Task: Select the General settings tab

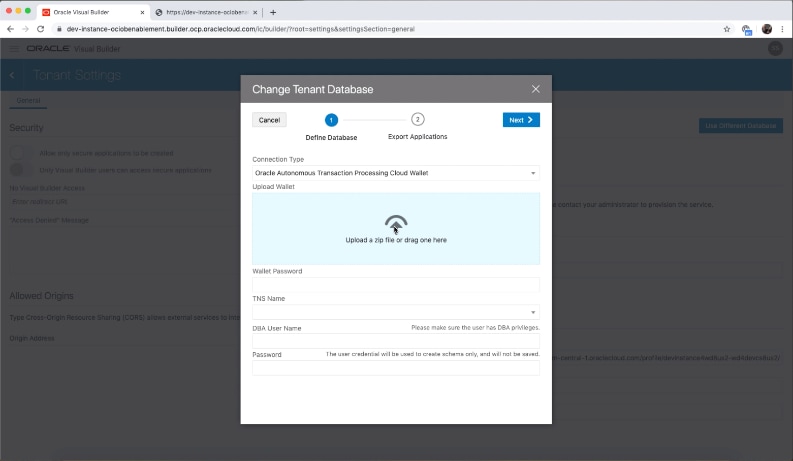Action: [28, 100]
